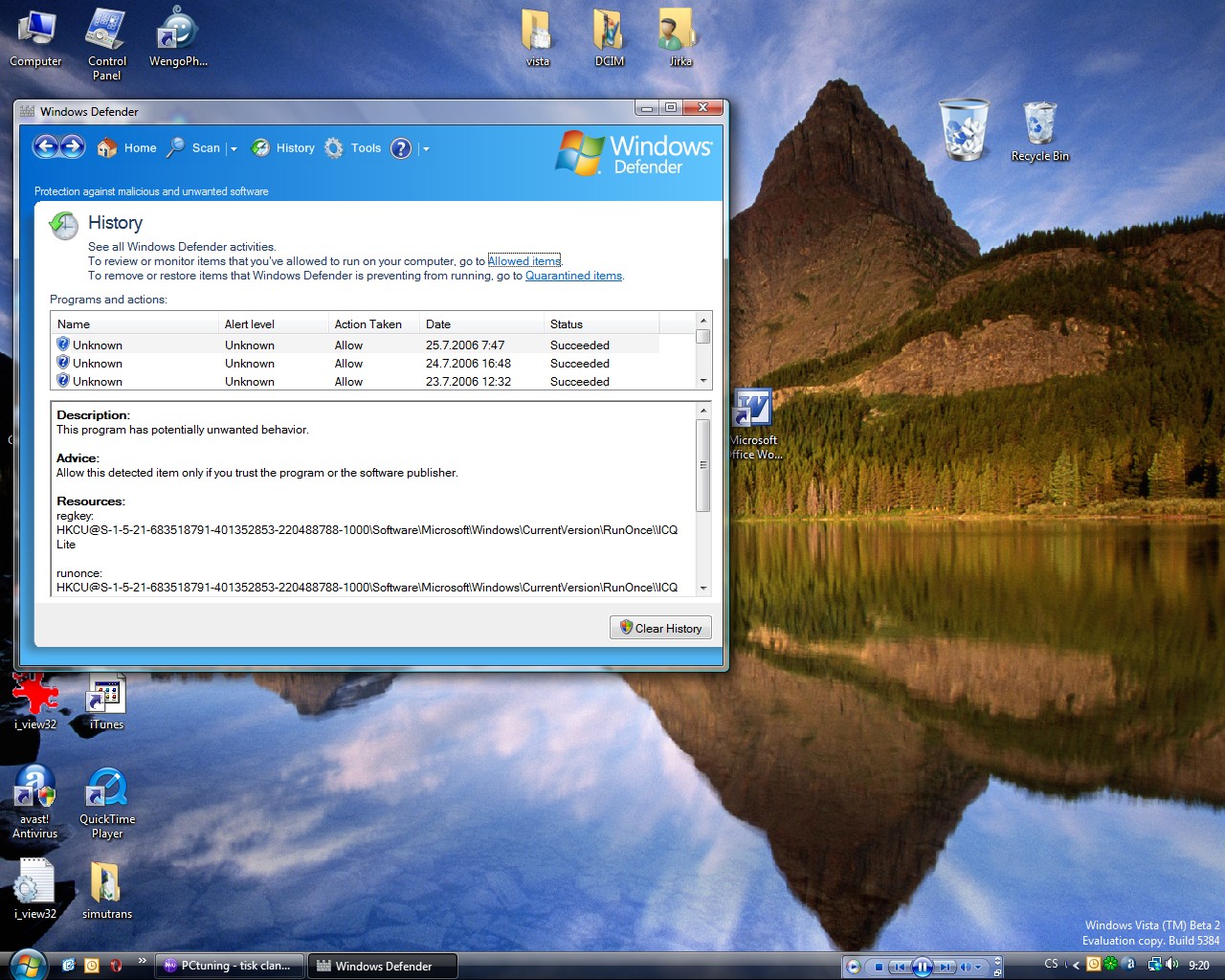
Task: Select the red splat i_view32 shortcut
Action: point(35,702)
